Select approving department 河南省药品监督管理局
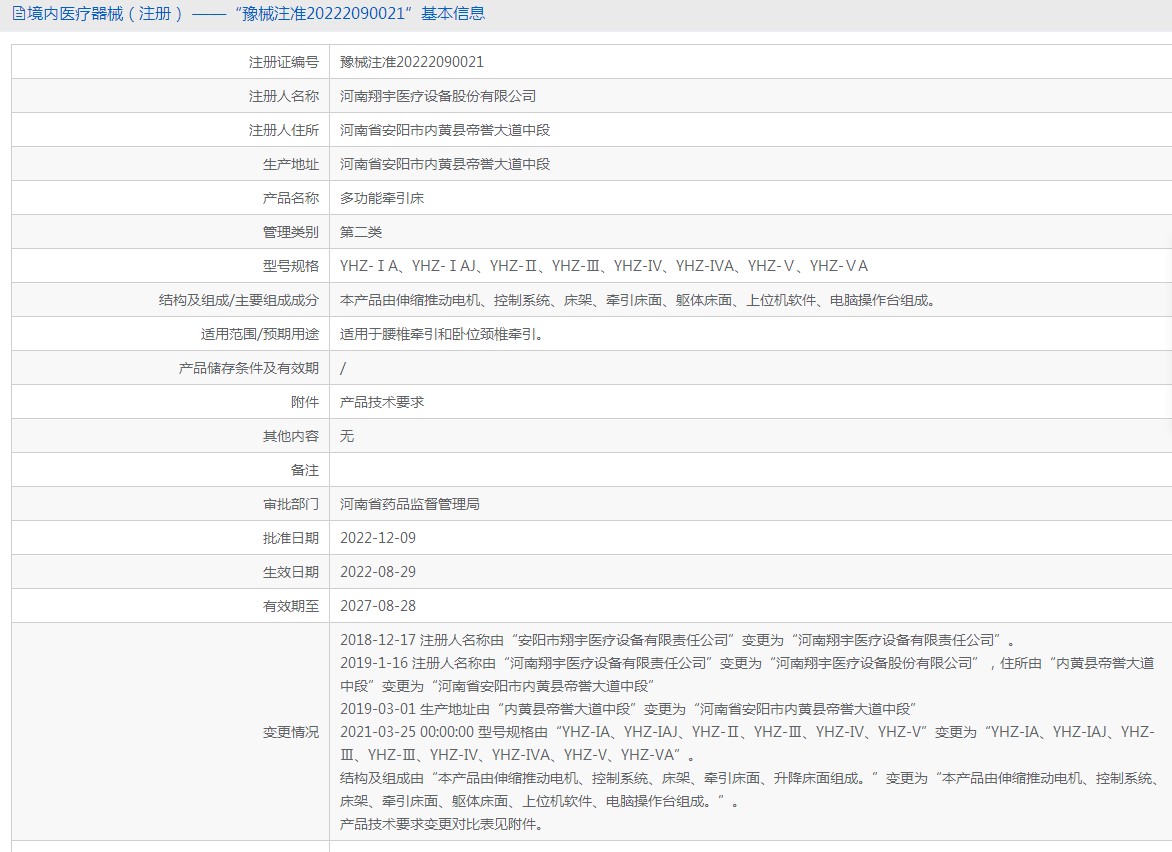The height and width of the screenshot is (852, 1172). click(410, 504)
